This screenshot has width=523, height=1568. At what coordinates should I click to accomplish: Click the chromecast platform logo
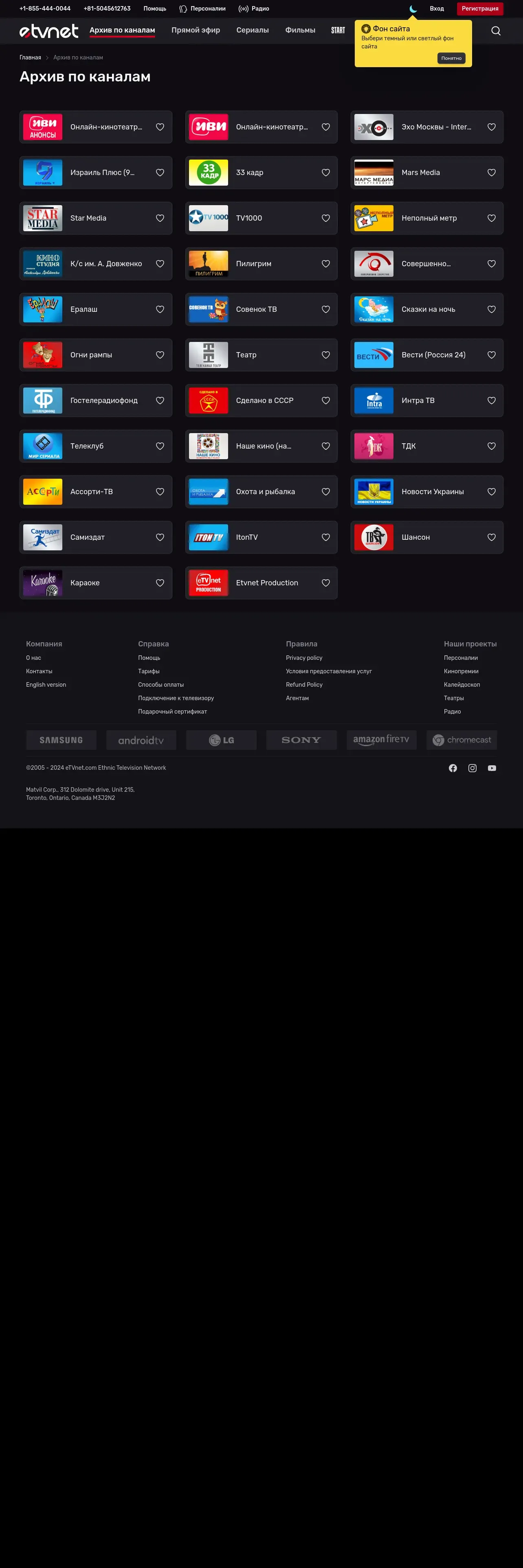(x=461, y=740)
